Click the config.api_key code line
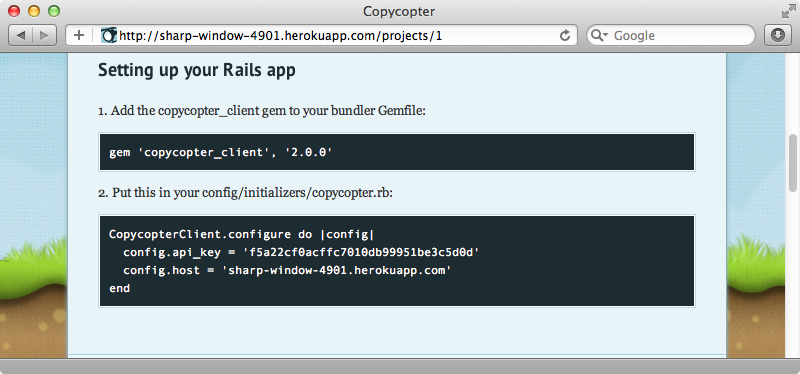Image resolution: width=800 pixels, height=374 pixels. 302,253
